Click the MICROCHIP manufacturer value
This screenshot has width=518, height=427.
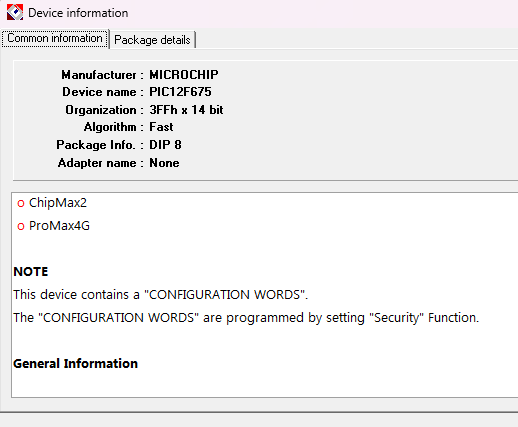[x=184, y=74]
